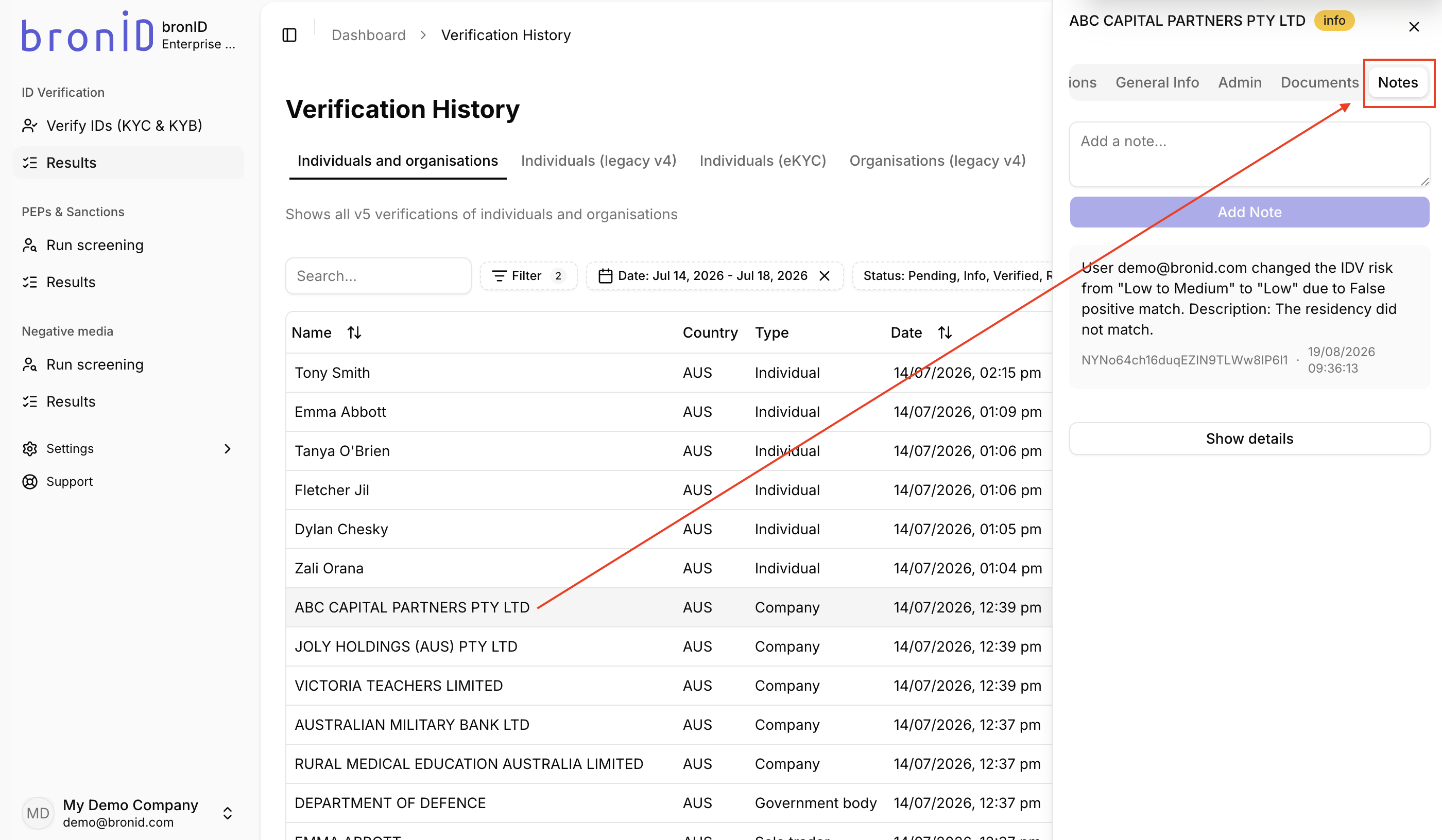1442x840 pixels.
Task: Open VICTORIA TEACHERS LIMITED row
Action: coord(668,686)
